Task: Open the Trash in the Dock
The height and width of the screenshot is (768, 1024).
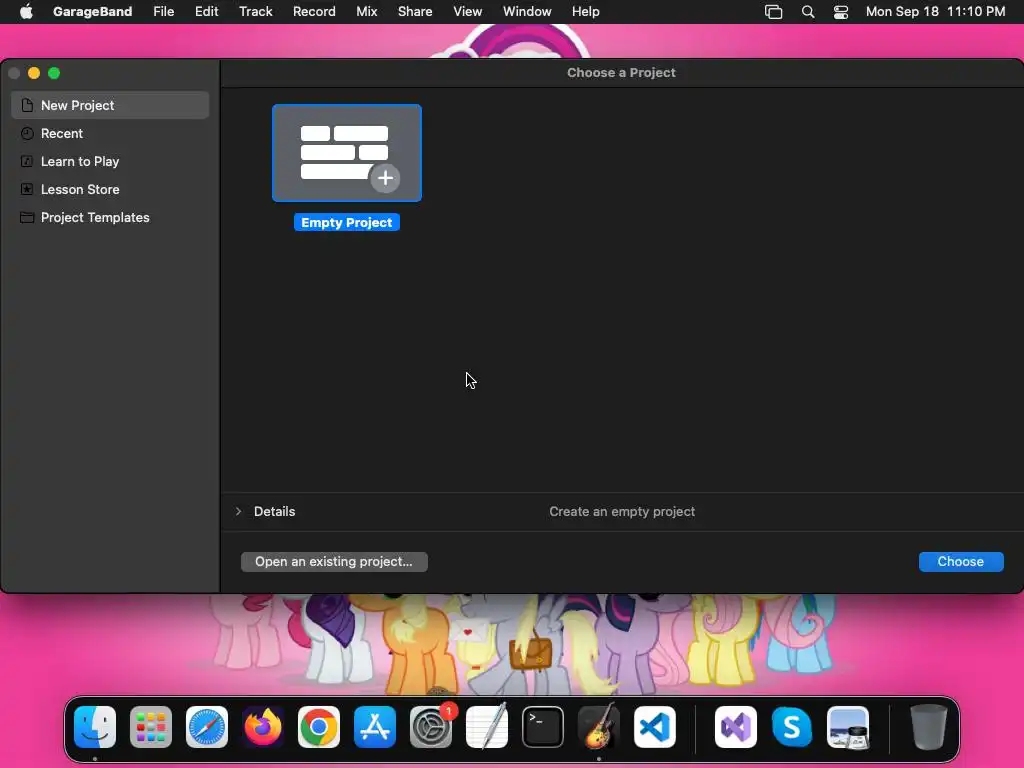Action: [929, 727]
